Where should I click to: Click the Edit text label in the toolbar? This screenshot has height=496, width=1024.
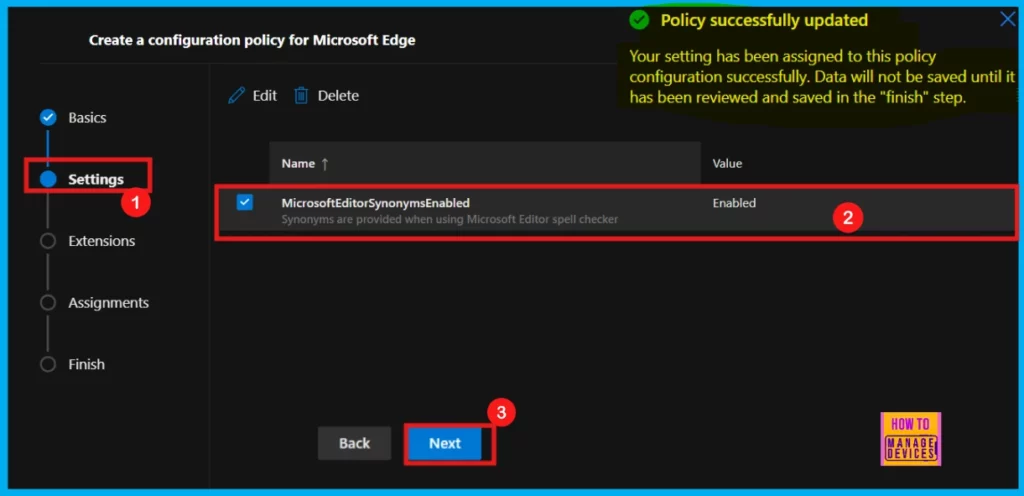coord(264,96)
